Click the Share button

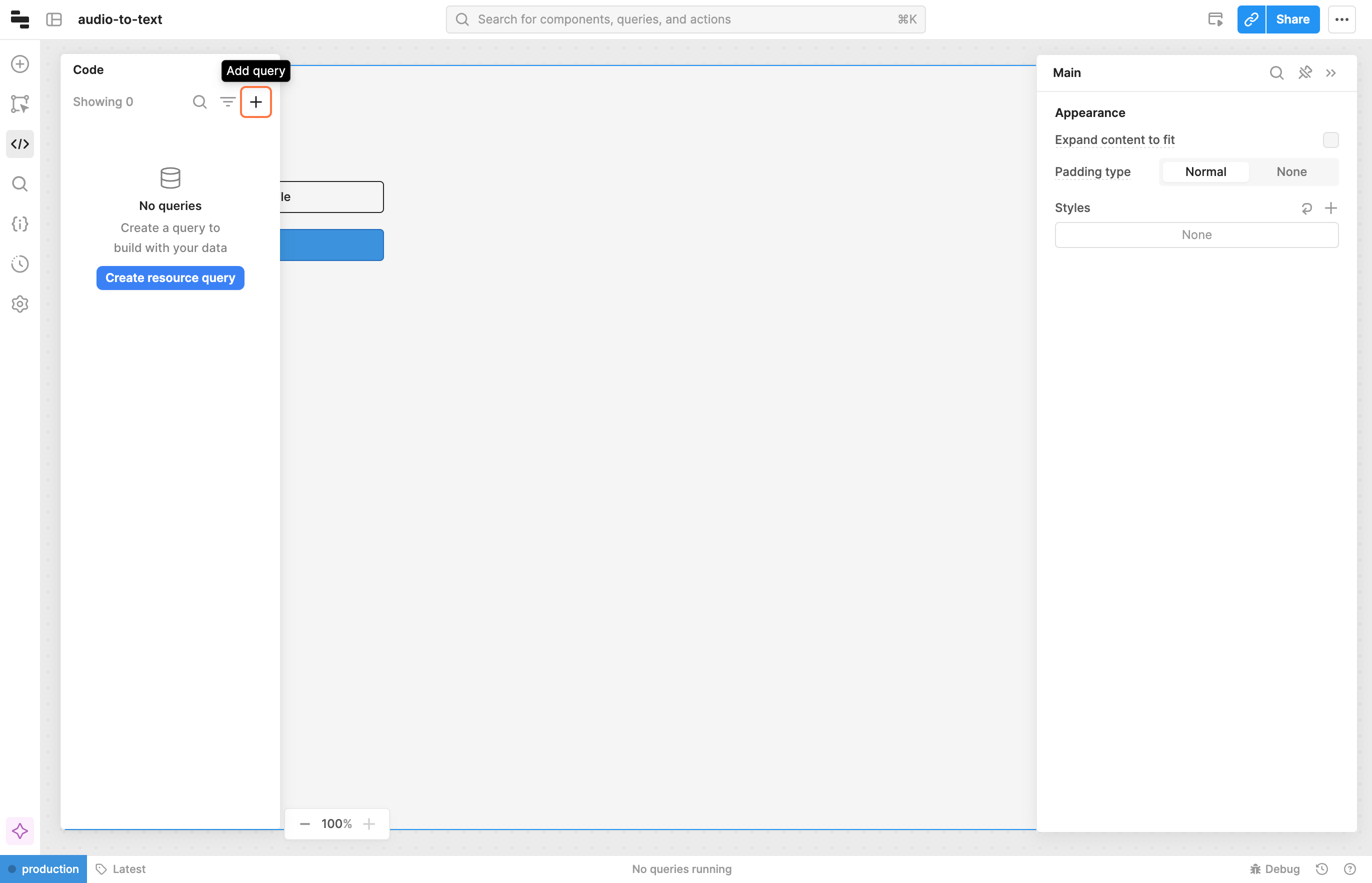[1292, 19]
